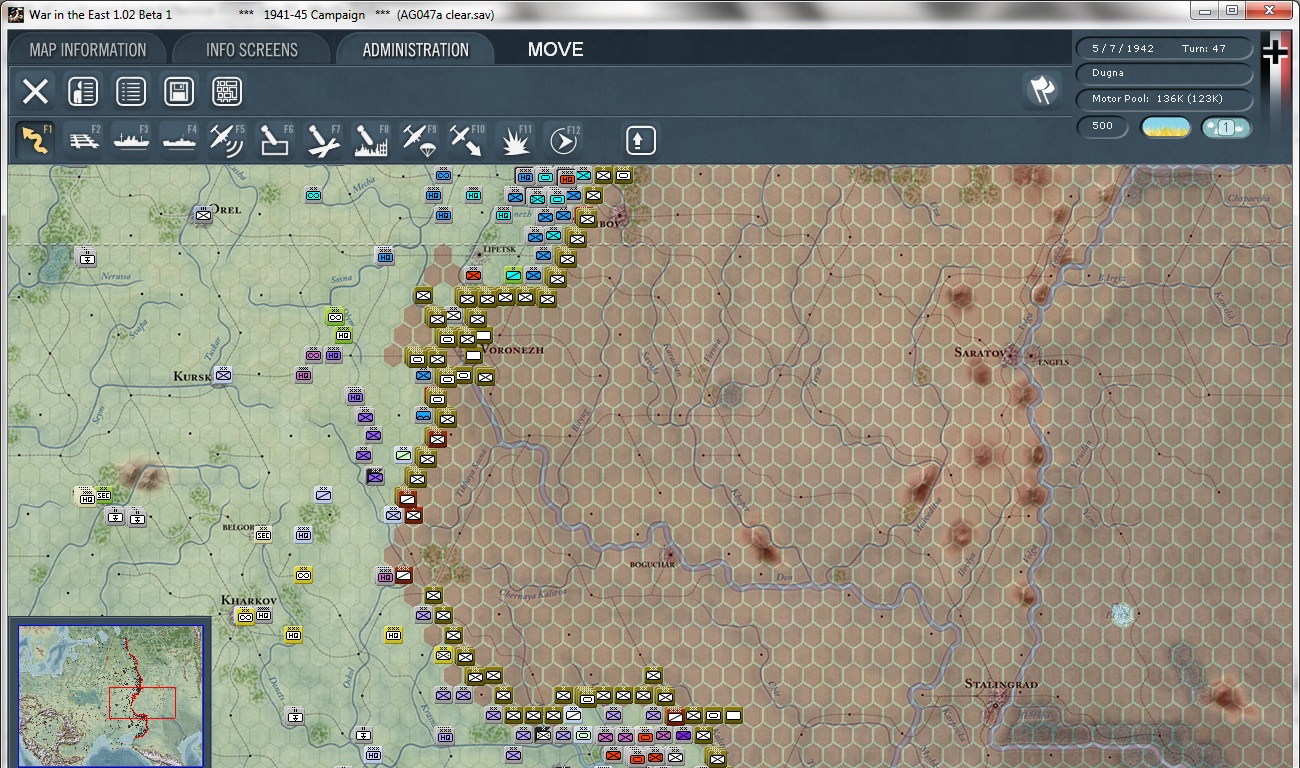Click the F12 end turn arrow icon
The width and height of the screenshot is (1300, 768).
pos(564,141)
